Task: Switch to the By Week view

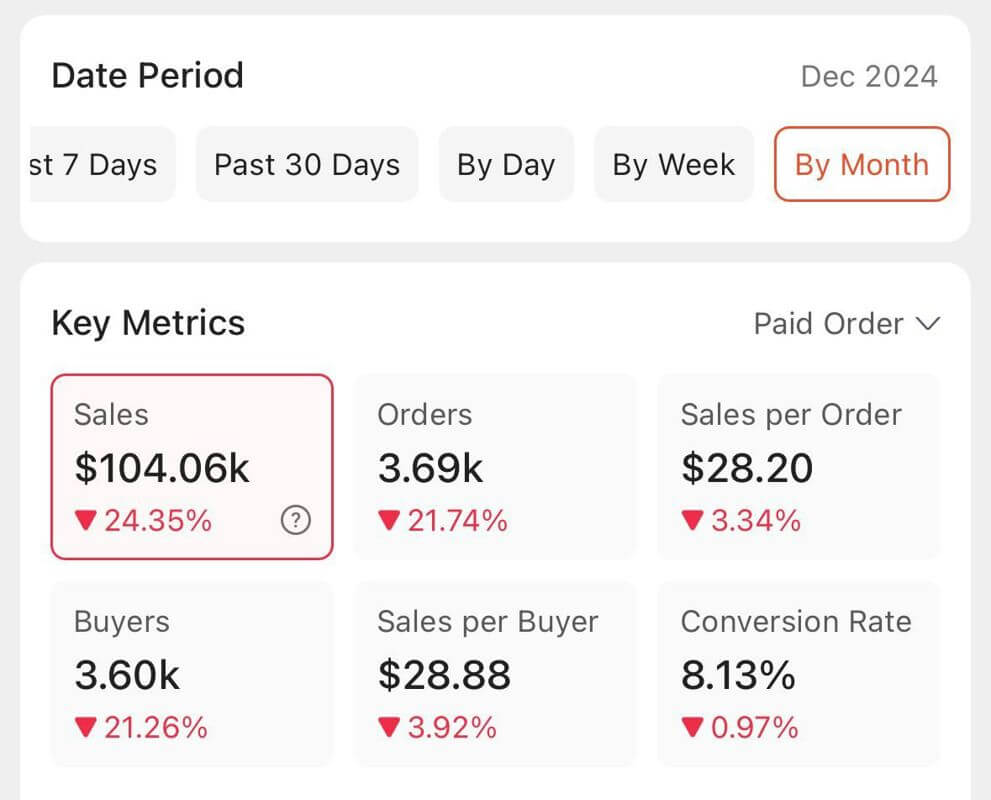Action: [673, 164]
